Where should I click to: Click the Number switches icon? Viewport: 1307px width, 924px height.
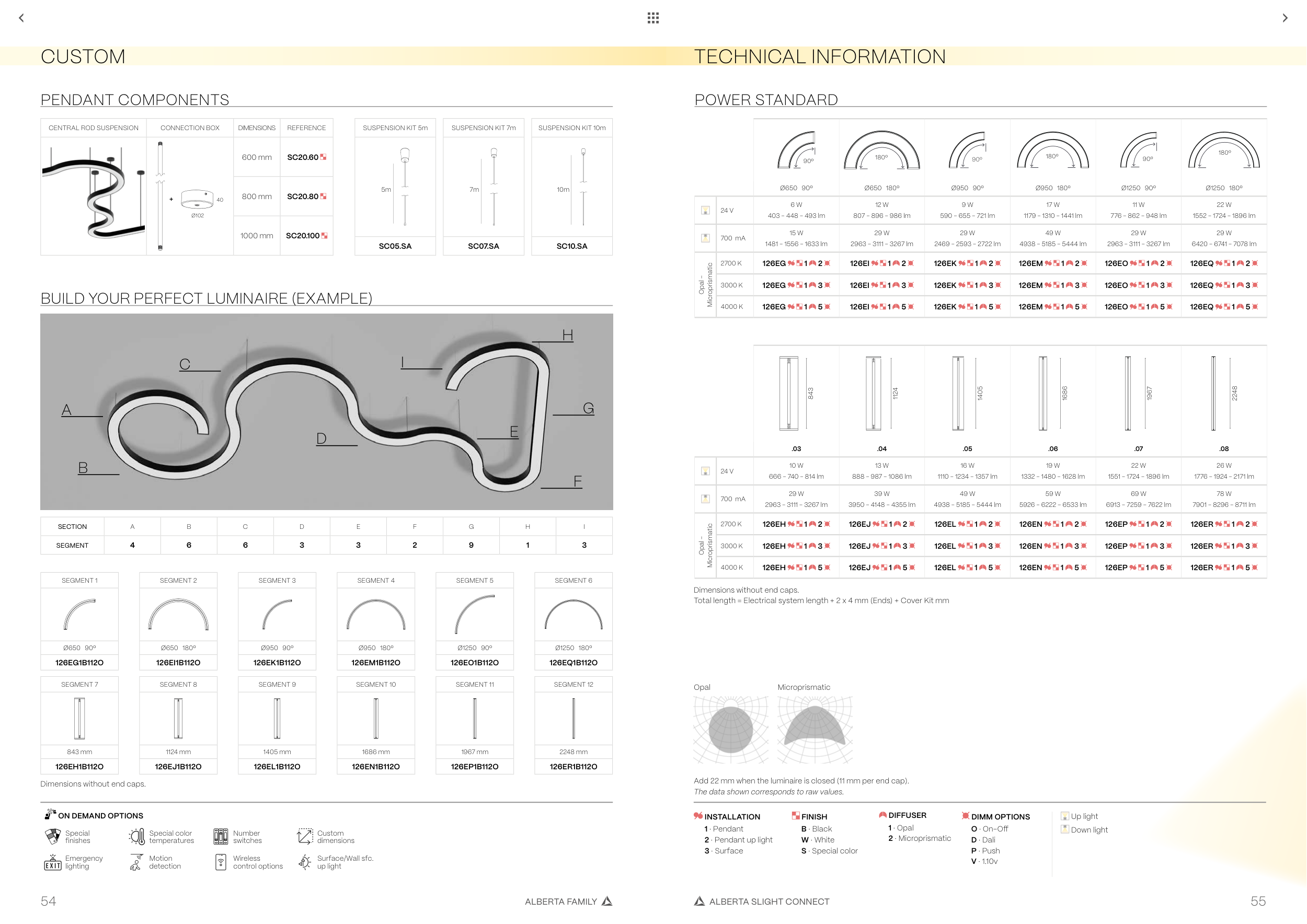pyautogui.click(x=221, y=836)
